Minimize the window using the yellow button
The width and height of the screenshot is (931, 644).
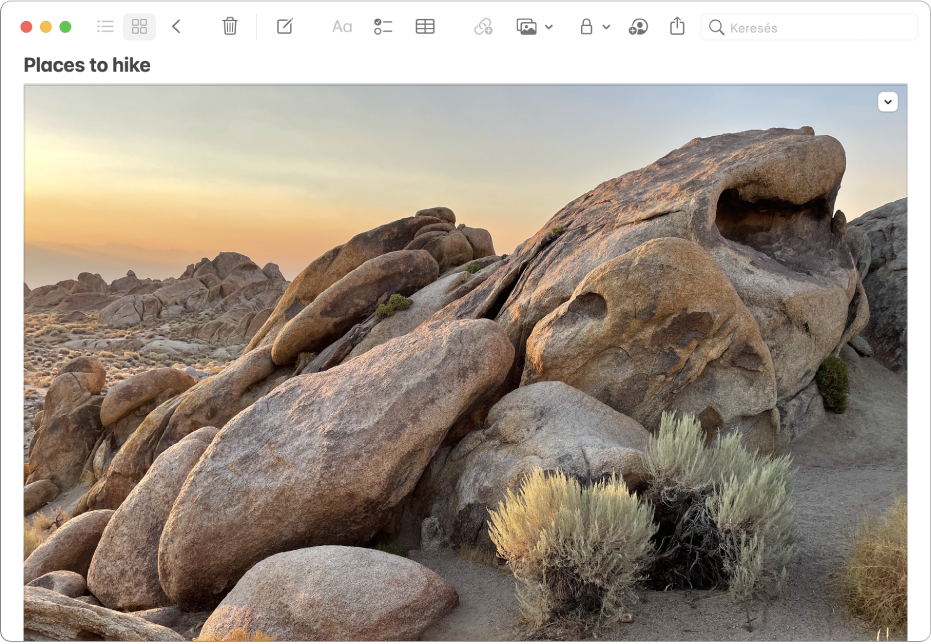point(46,27)
